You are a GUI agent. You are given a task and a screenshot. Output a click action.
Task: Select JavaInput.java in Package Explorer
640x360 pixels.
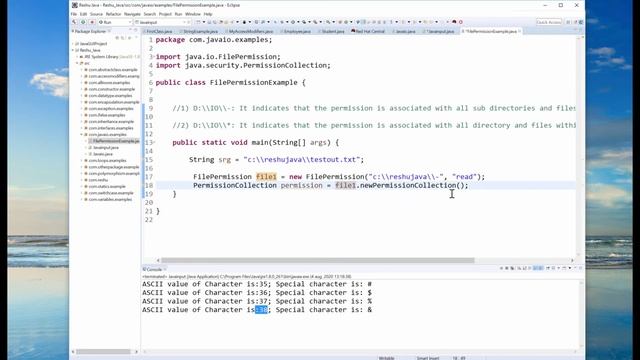(x=105, y=148)
